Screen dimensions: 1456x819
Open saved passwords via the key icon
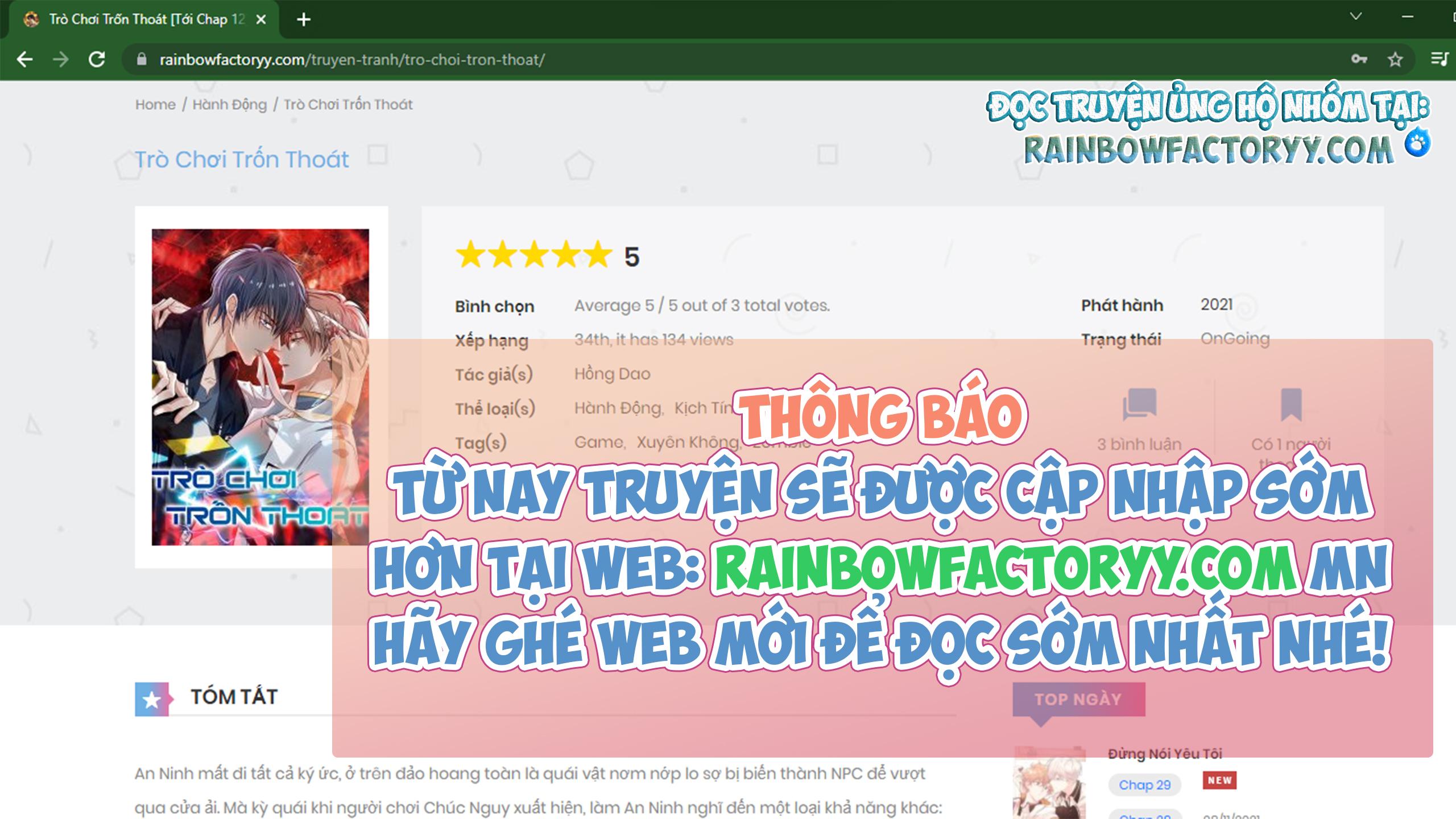coord(1358,59)
